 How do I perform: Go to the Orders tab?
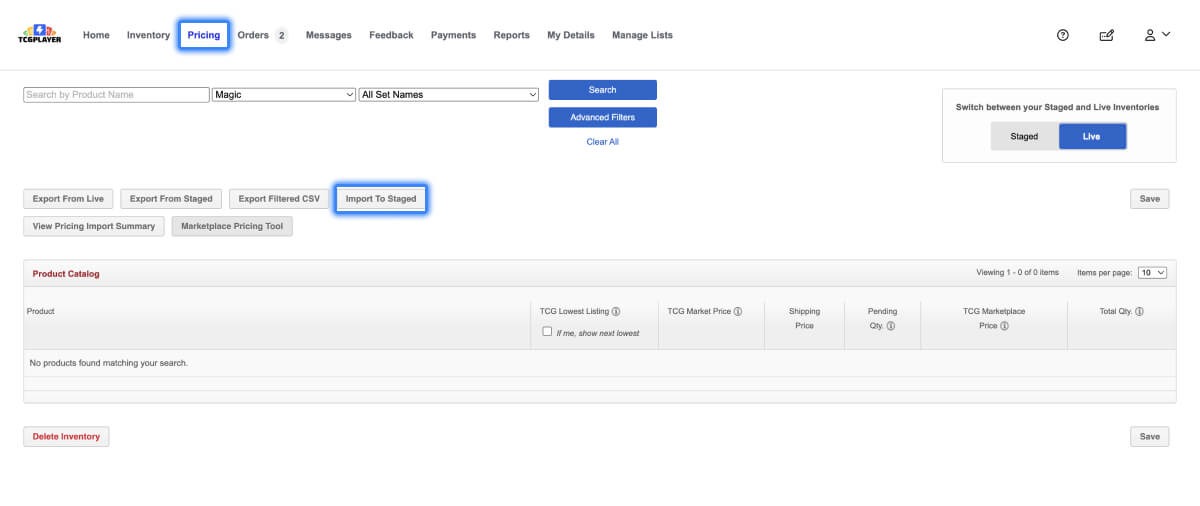coord(261,35)
